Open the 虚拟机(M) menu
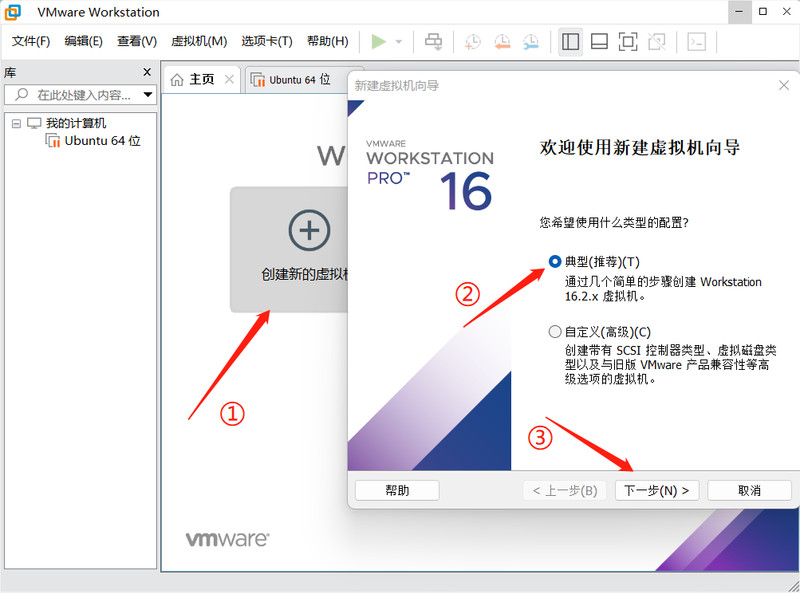Viewport: 800px width, 593px height. pyautogui.click(x=199, y=41)
